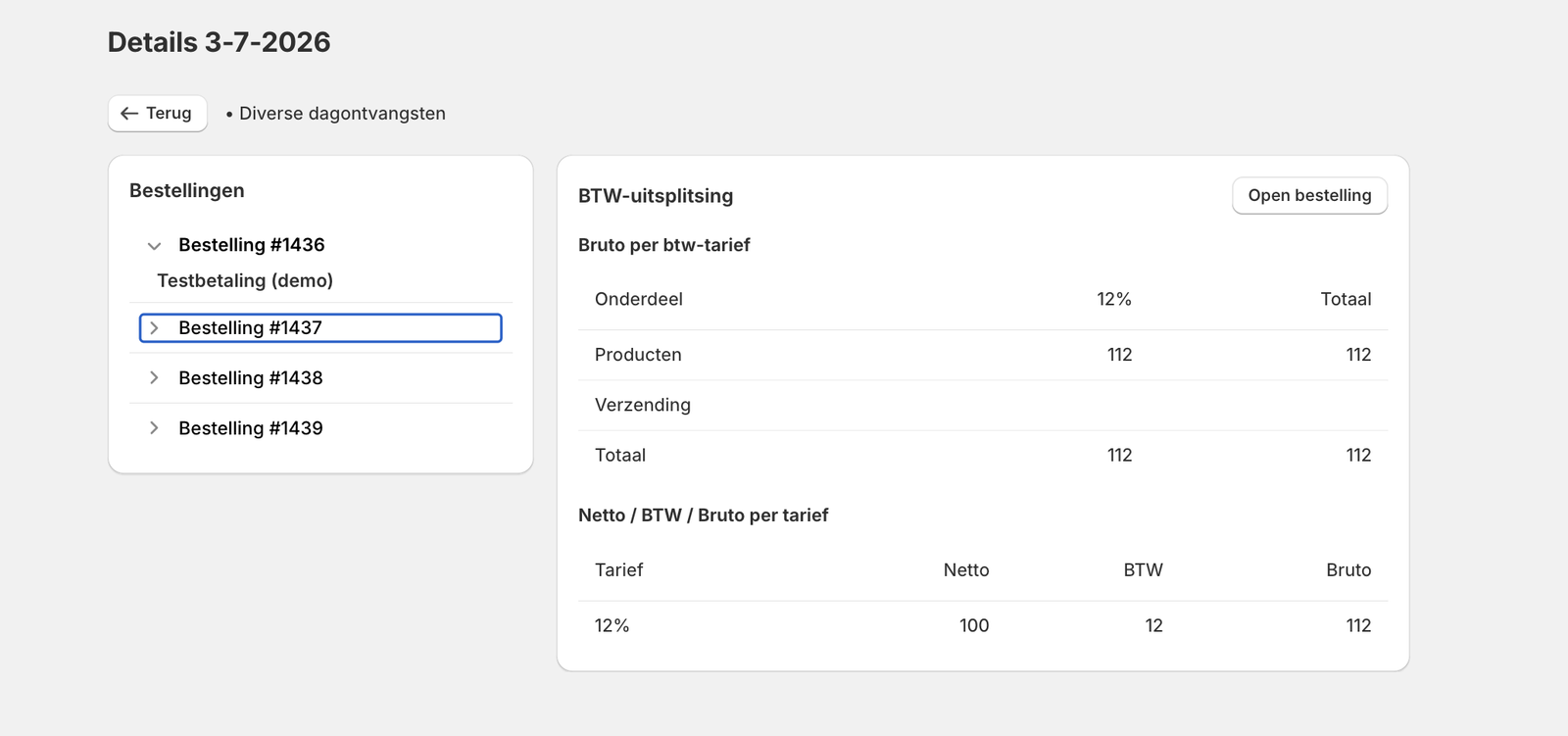Viewport: 1568px width, 736px height.
Task: Click the Bruto per btw-tarief subheading
Action: (663, 245)
